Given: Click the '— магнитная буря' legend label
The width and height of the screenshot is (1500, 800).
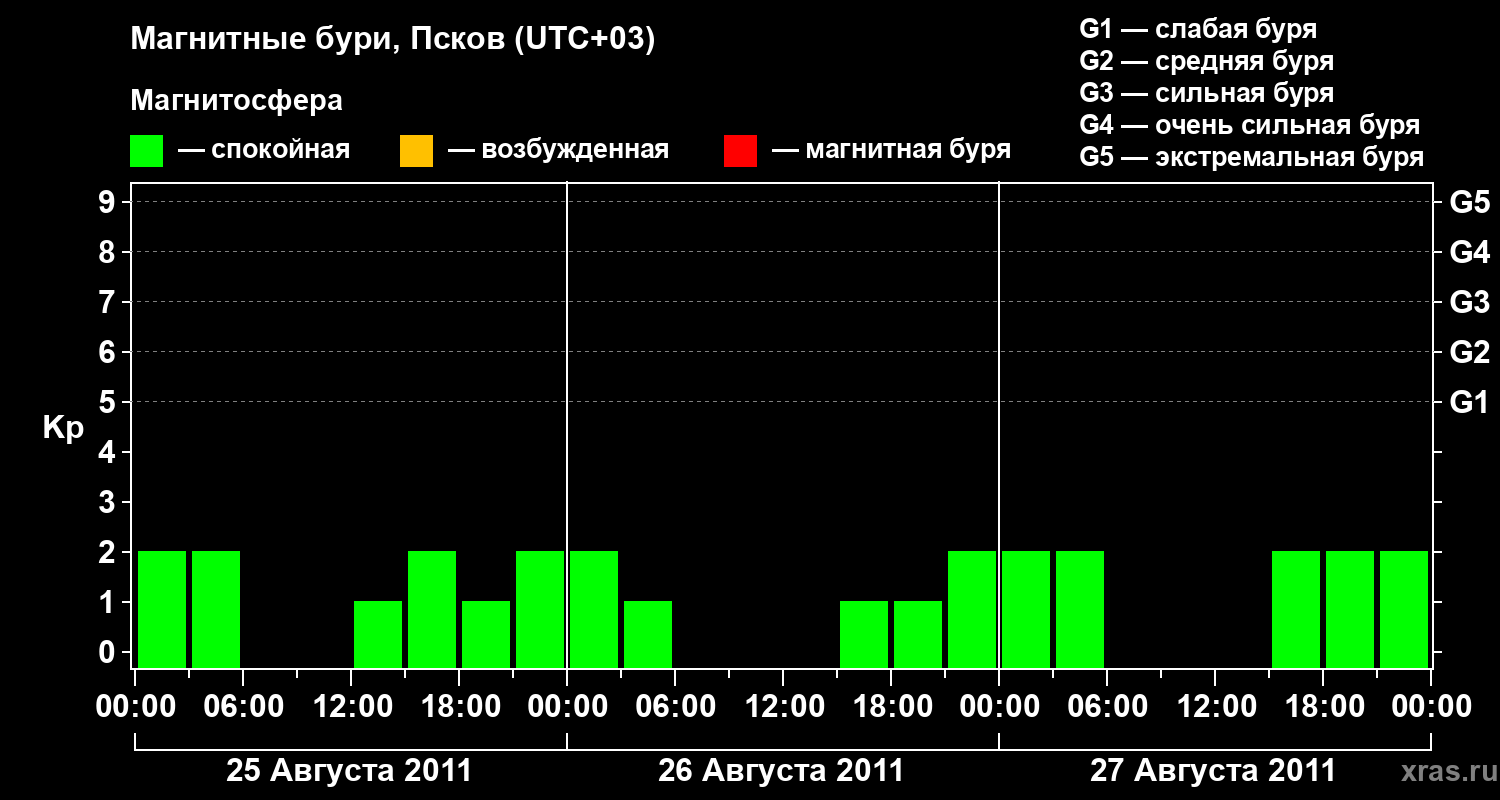Looking at the screenshot, I should [891, 151].
